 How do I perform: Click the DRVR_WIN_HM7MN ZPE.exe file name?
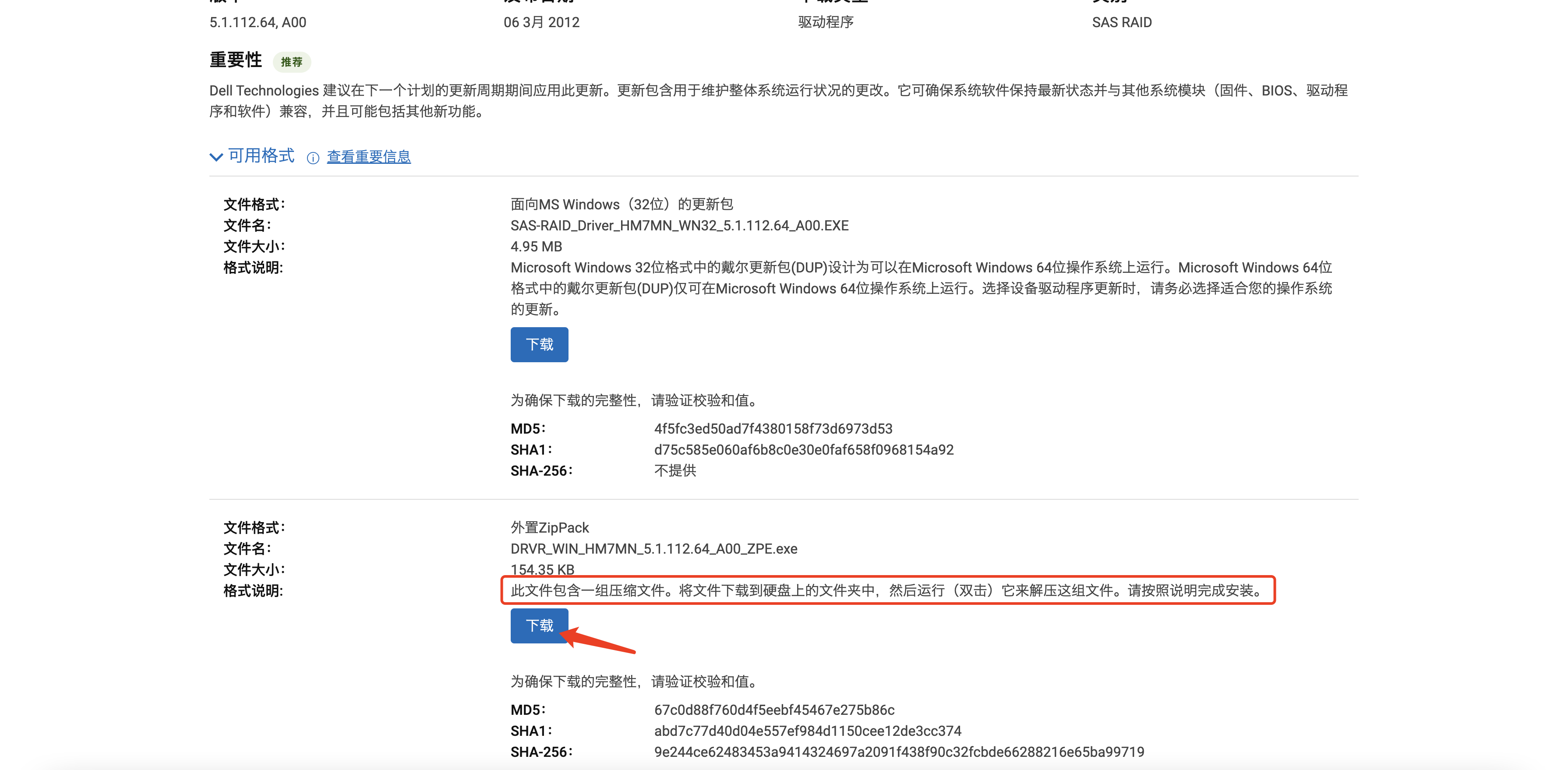[x=653, y=548]
